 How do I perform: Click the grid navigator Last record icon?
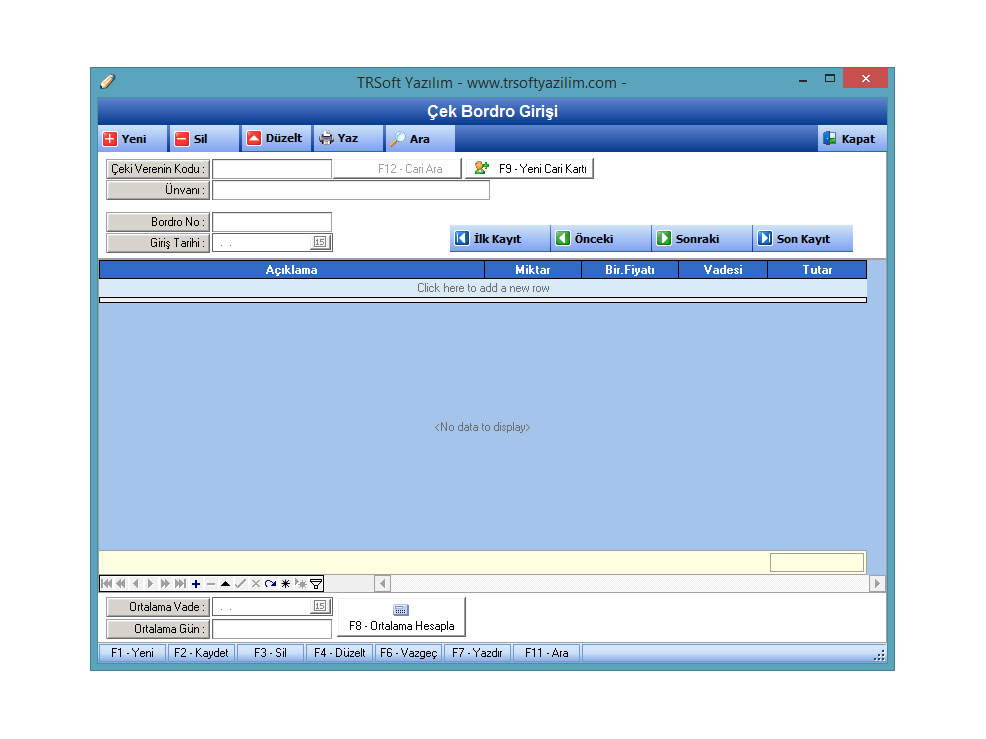[x=180, y=584]
